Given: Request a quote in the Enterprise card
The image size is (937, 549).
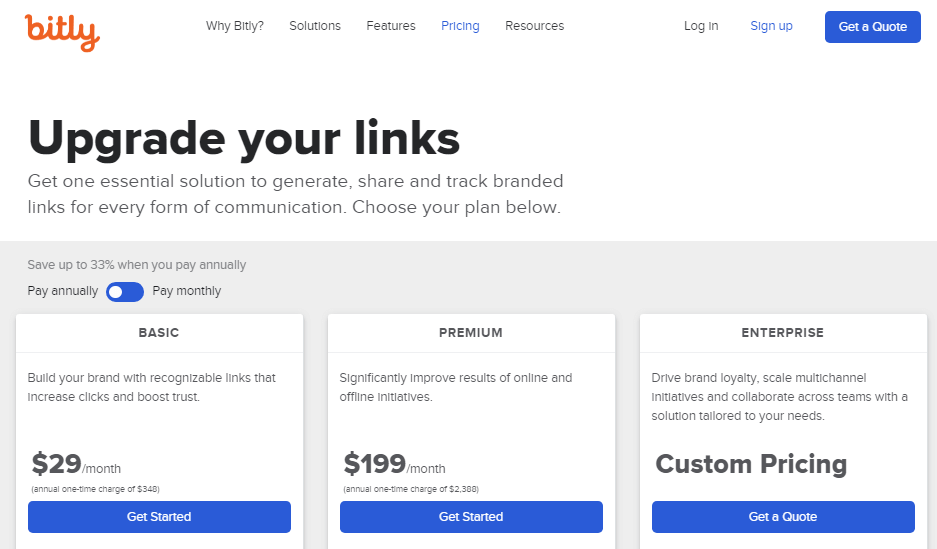Looking at the screenshot, I should [783, 517].
